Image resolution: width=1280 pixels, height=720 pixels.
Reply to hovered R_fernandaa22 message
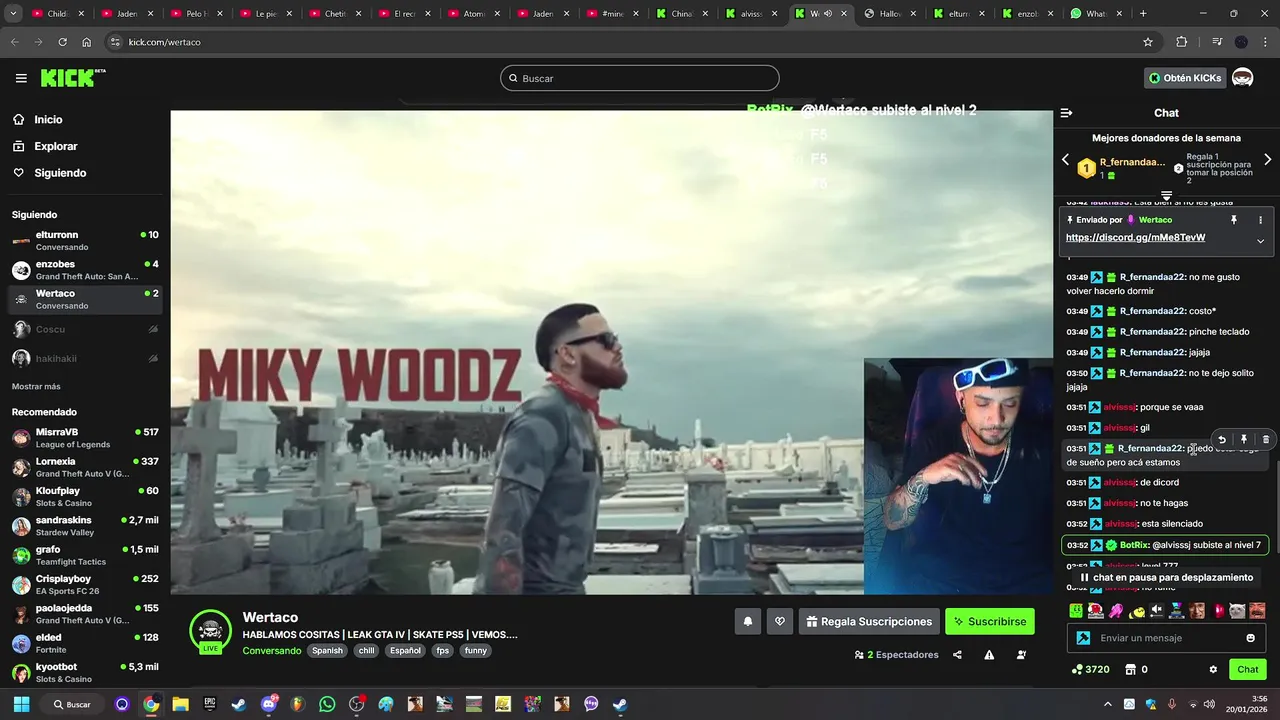tap(1221, 439)
